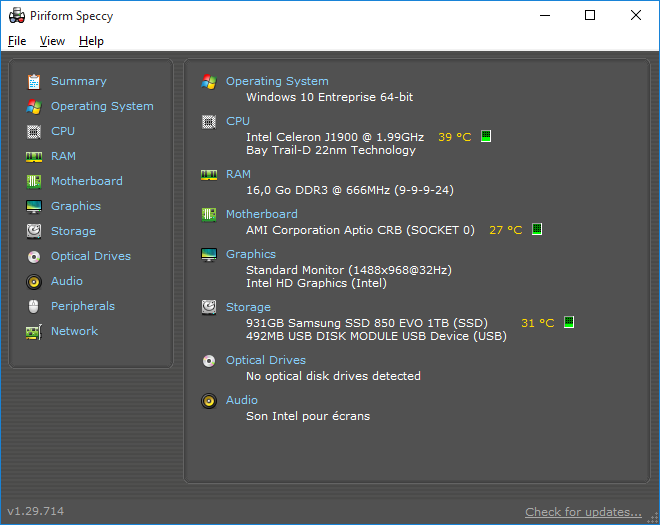This screenshot has width=660, height=525.
Task: Click the Audio heading link in summary
Action: tap(242, 400)
